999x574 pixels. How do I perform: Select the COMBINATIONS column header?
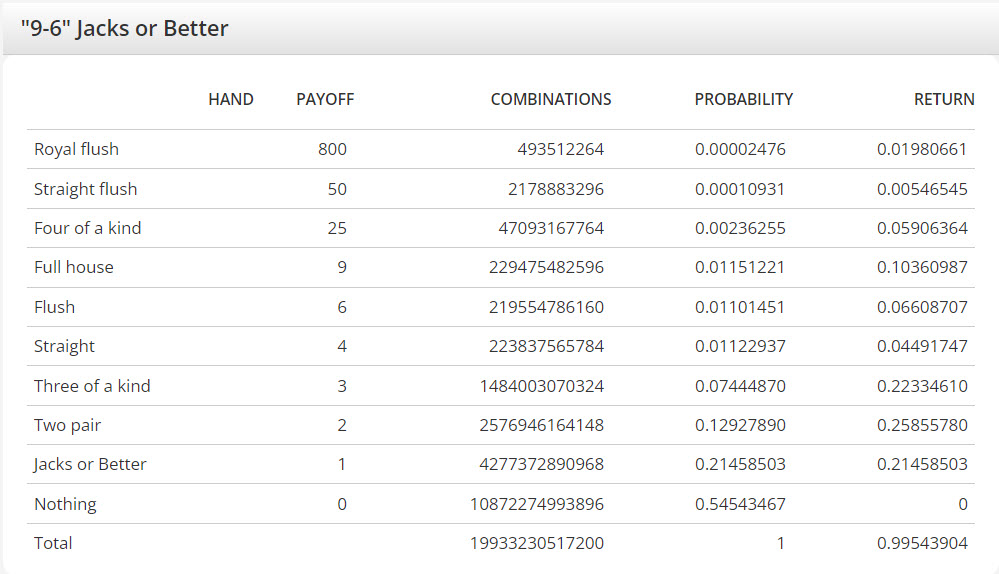[x=550, y=99]
